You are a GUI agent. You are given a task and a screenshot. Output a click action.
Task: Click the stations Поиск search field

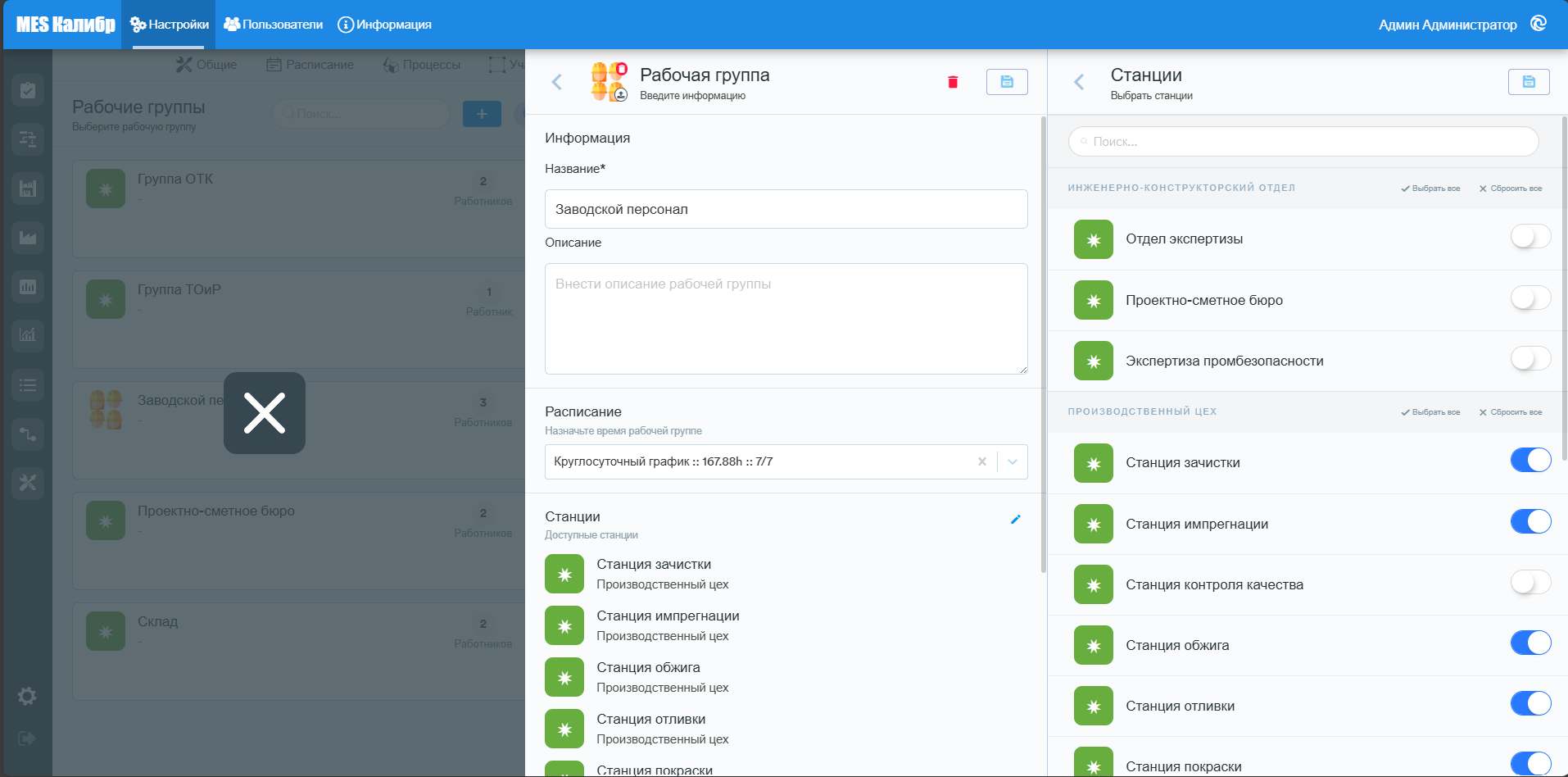click(x=1303, y=142)
